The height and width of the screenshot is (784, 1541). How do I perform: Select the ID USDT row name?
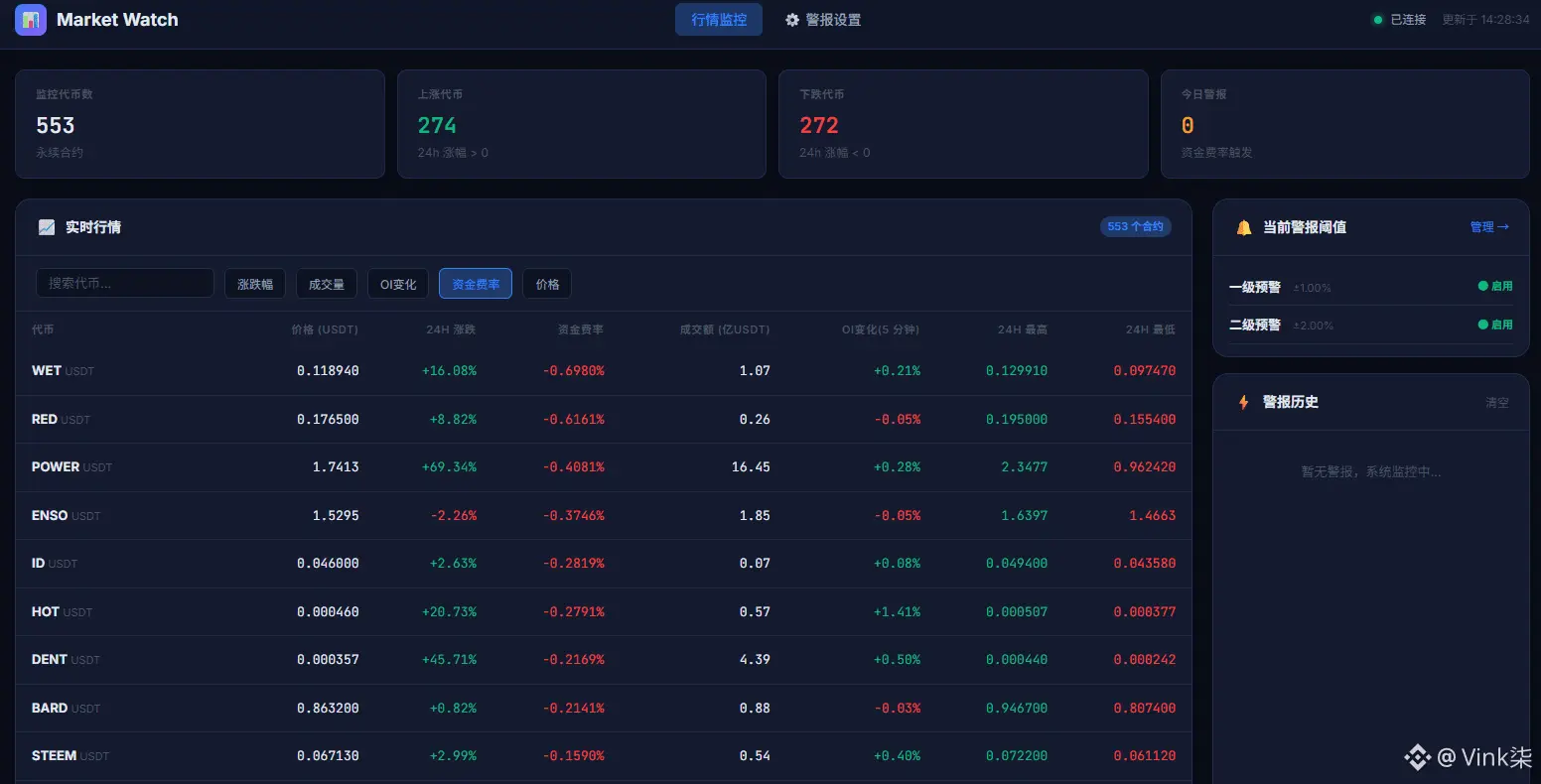coord(55,564)
